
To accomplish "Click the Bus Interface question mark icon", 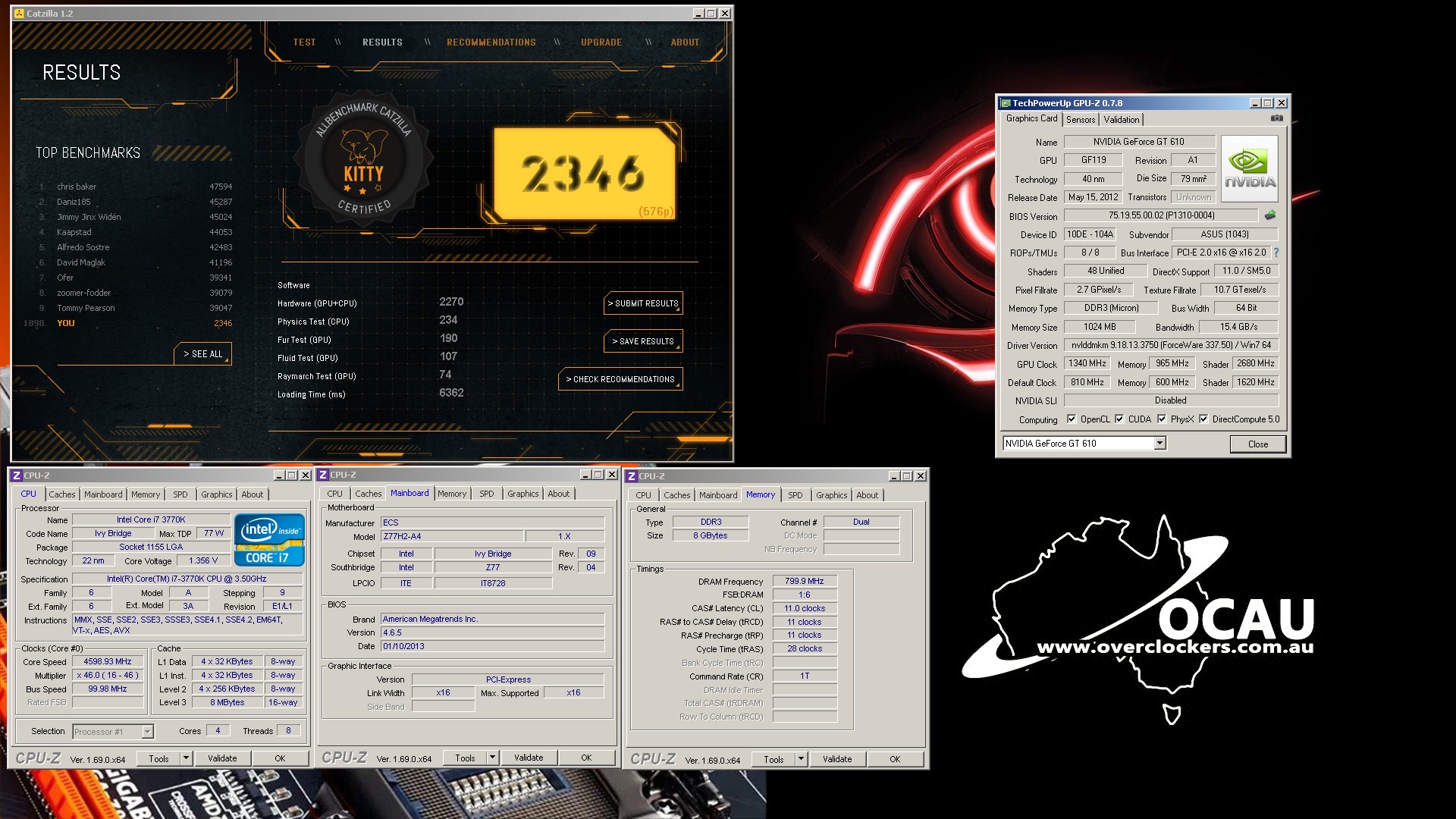I will [1276, 253].
